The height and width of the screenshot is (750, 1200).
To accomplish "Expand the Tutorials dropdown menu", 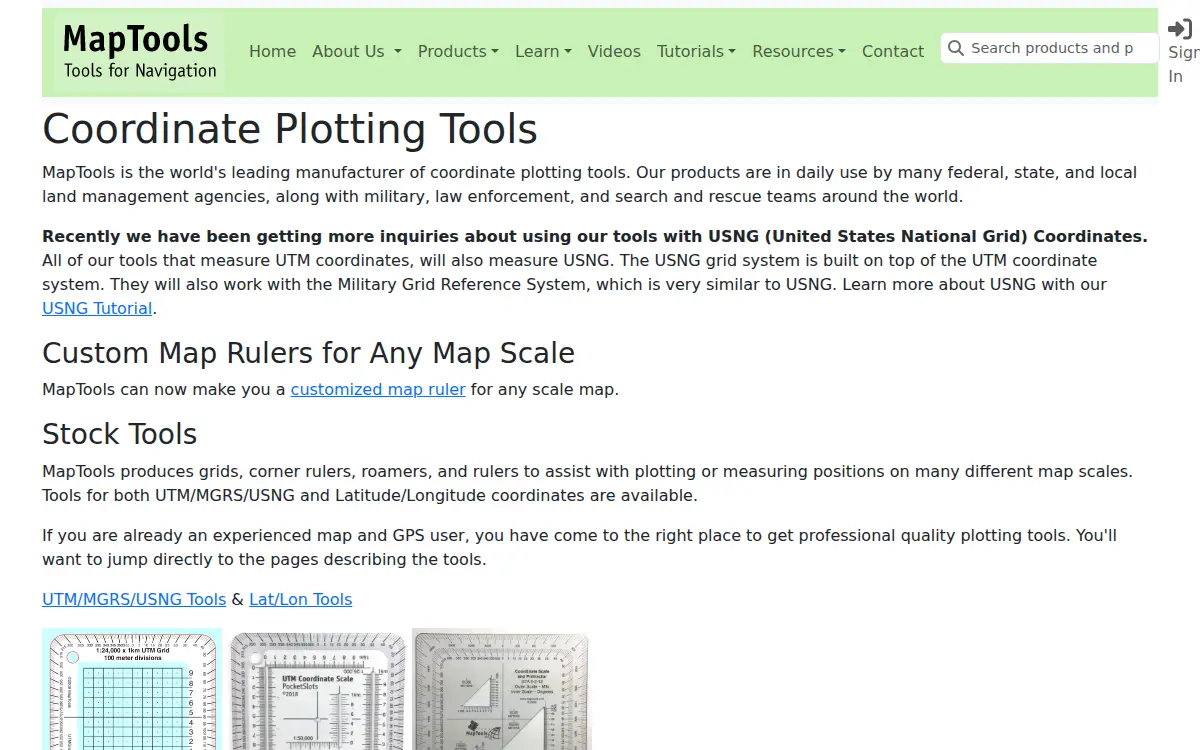I will (696, 51).
